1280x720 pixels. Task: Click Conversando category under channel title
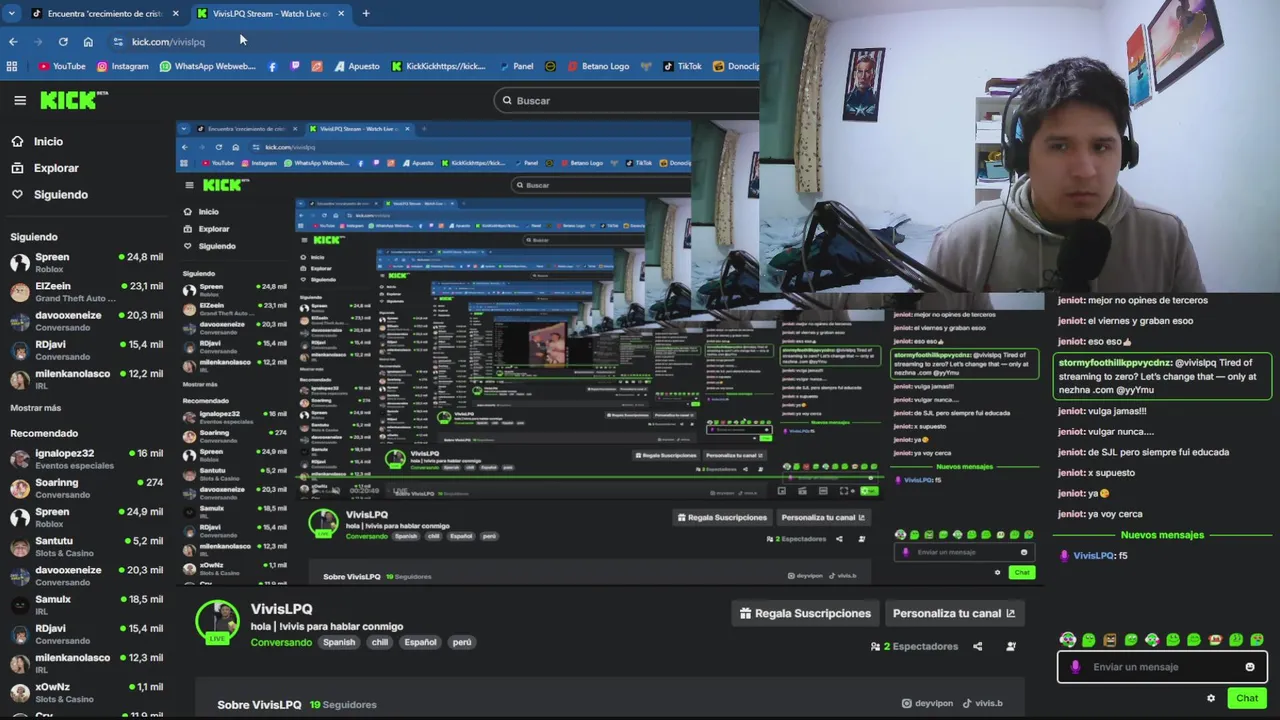[x=281, y=642]
